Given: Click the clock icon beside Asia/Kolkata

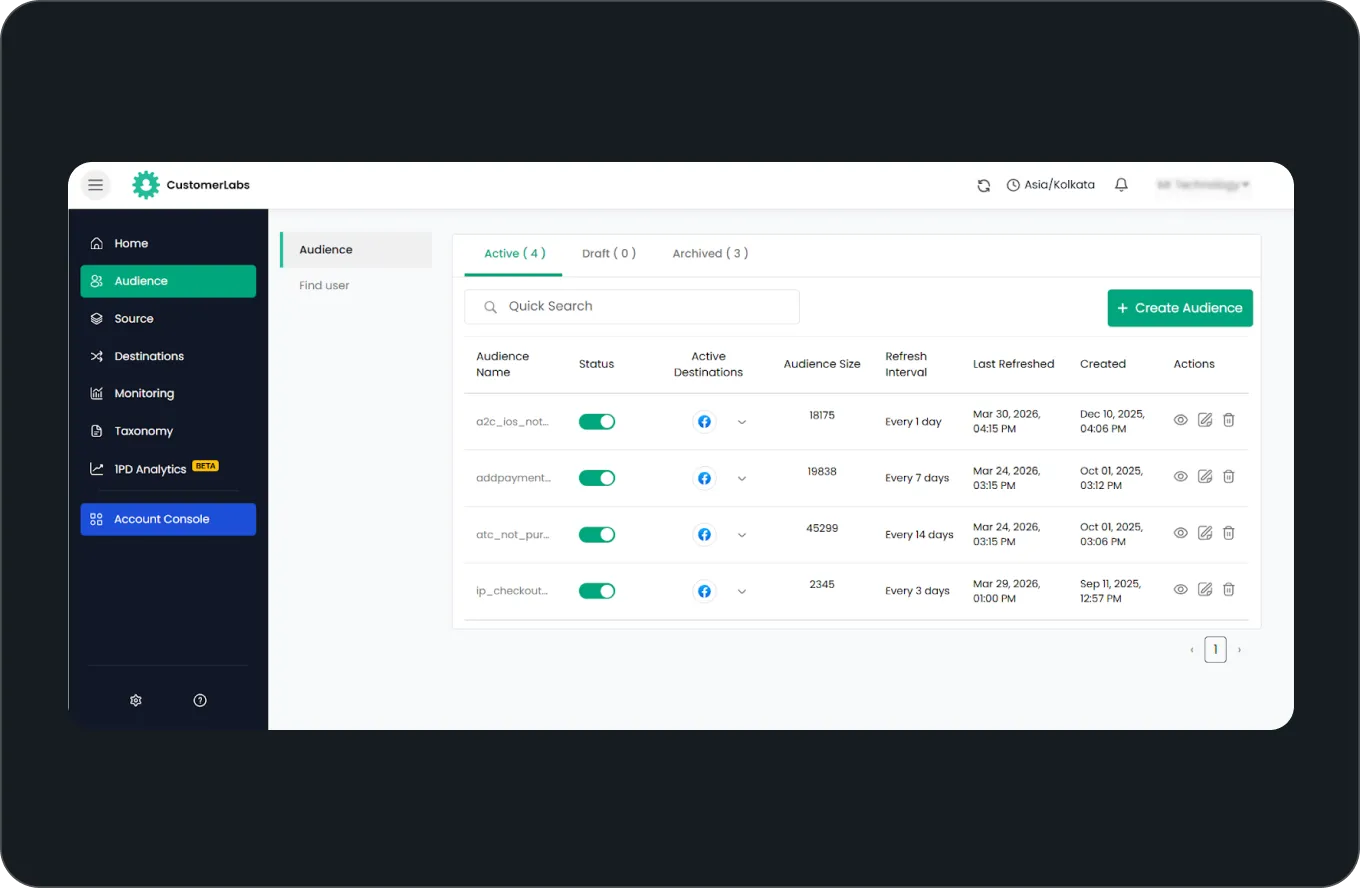Looking at the screenshot, I should (1013, 185).
